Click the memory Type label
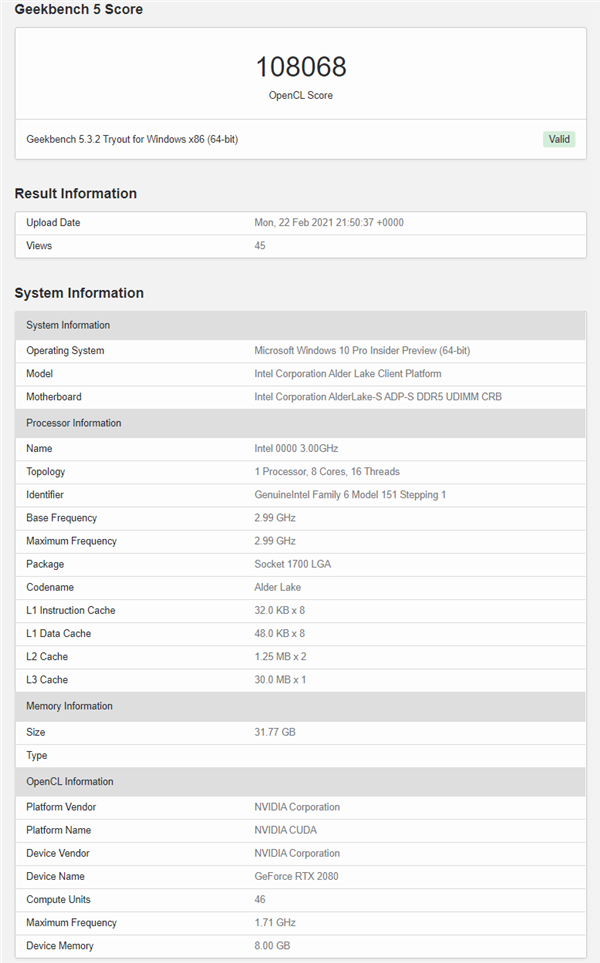 pyautogui.click(x=37, y=755)
